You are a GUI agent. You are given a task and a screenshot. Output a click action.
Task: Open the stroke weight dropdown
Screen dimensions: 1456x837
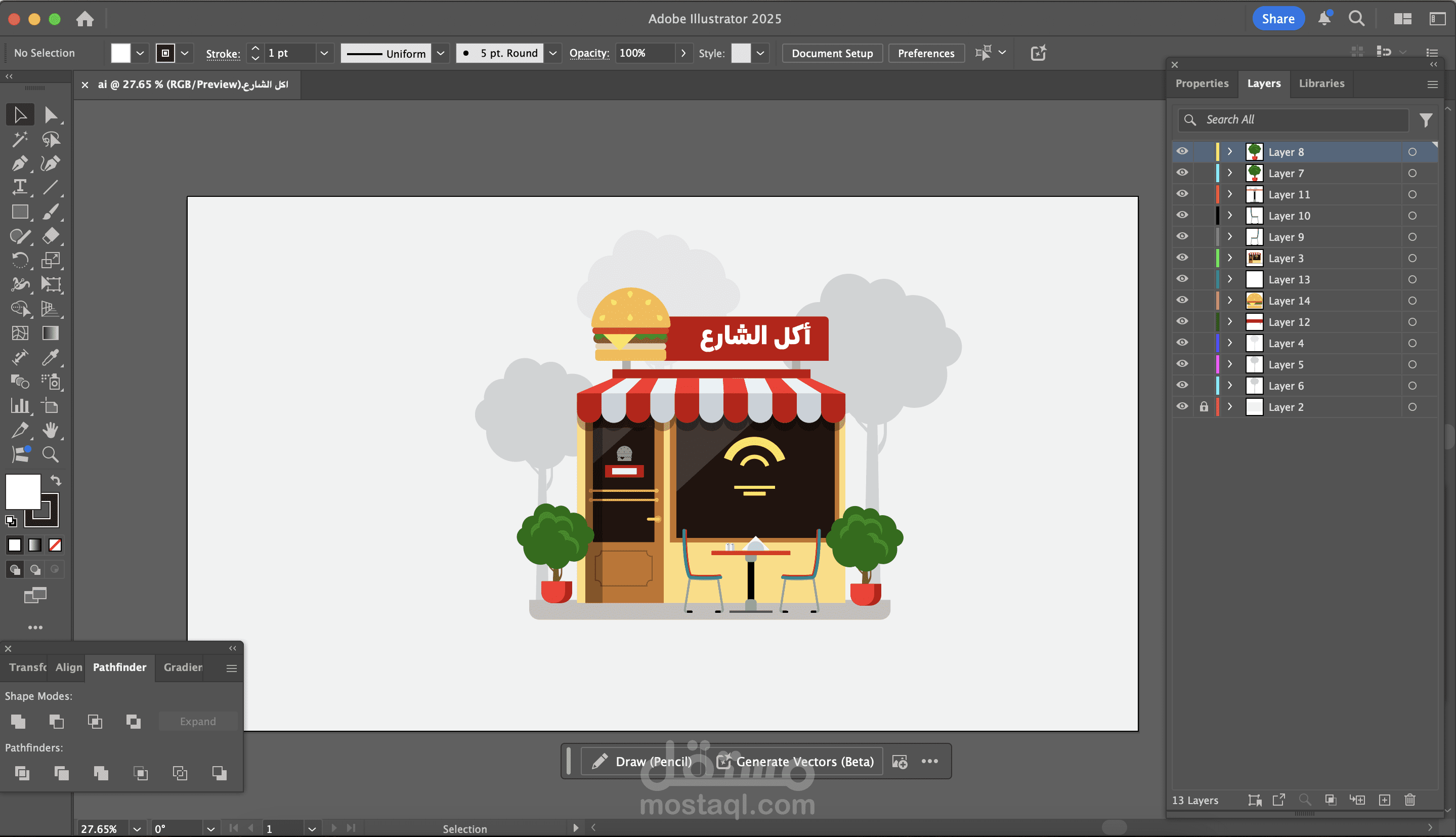coord(324,53)
